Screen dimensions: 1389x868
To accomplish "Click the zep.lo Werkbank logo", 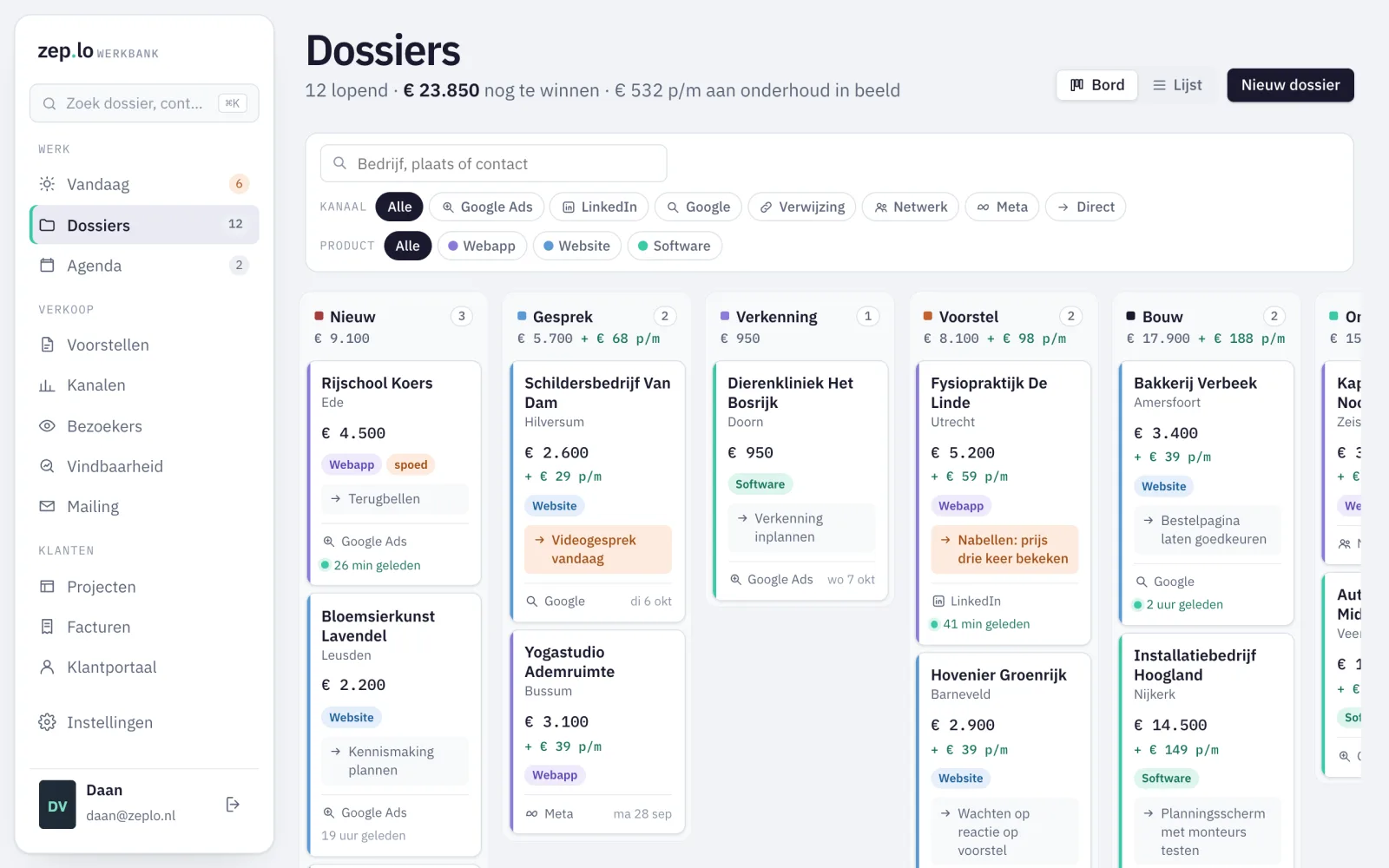I will point(98,51).
